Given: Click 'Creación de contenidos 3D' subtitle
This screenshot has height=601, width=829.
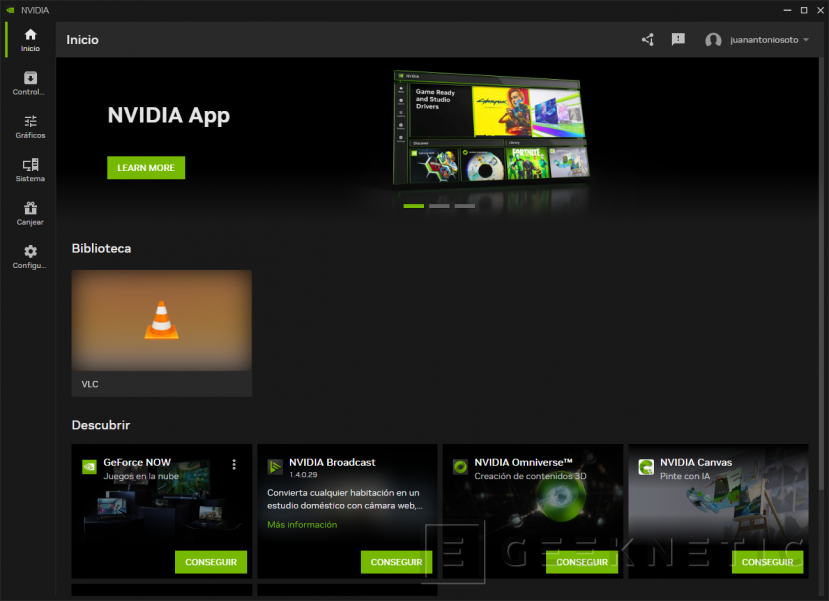Looking at the screenshot, I should (x=530, y=476).
